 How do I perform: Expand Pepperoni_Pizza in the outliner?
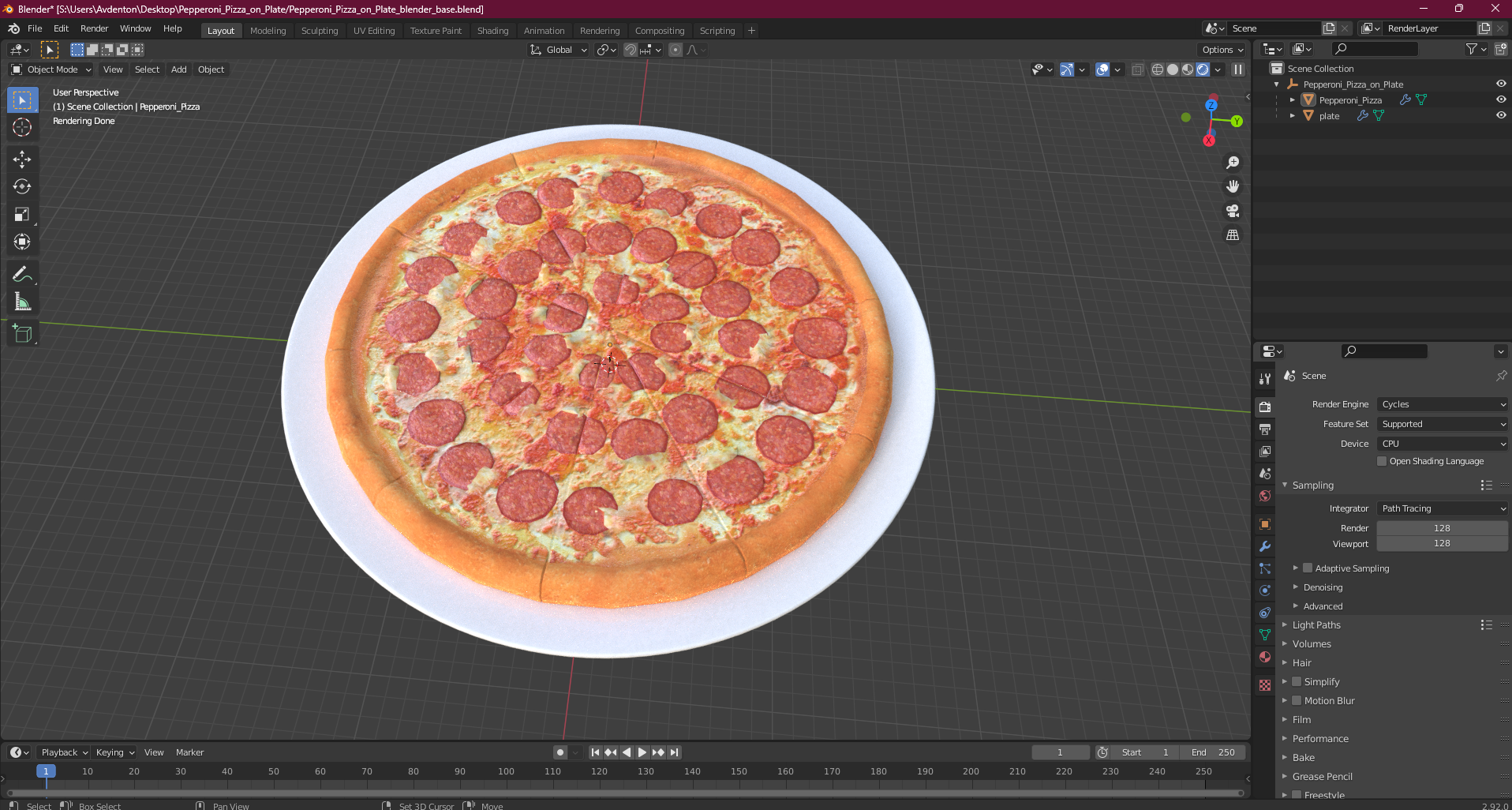[x=1292, y=99]
